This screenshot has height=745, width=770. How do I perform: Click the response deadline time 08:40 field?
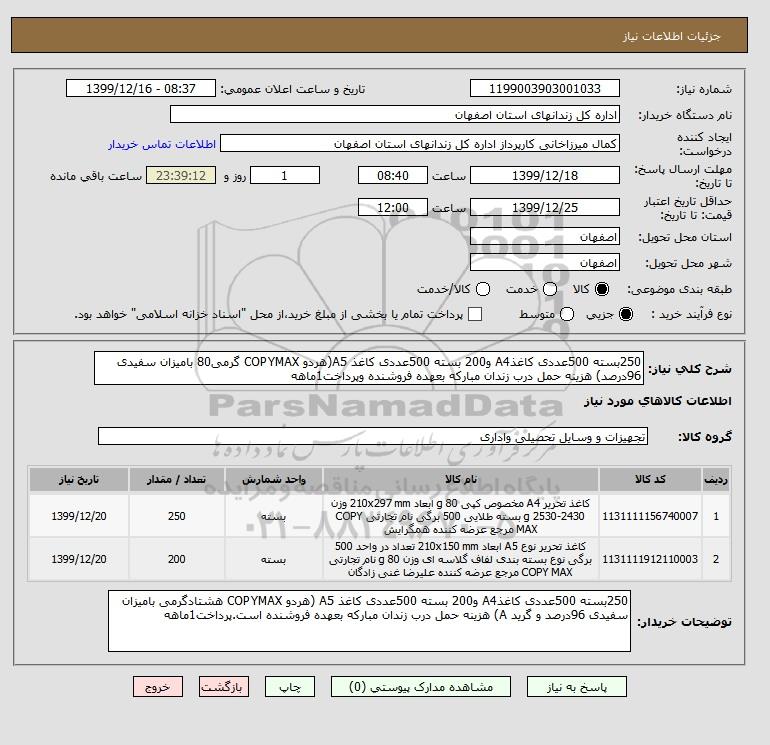pyautogui.click(x=393, y=175)
